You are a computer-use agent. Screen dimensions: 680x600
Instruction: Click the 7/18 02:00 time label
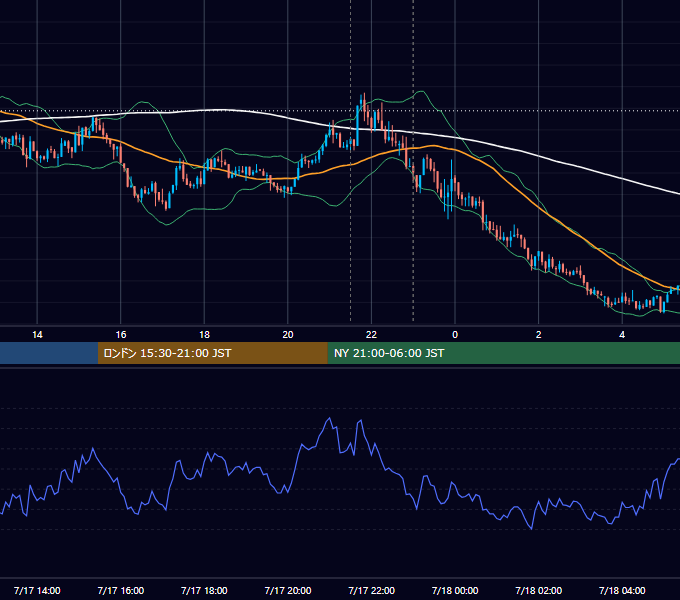(539, 590)
